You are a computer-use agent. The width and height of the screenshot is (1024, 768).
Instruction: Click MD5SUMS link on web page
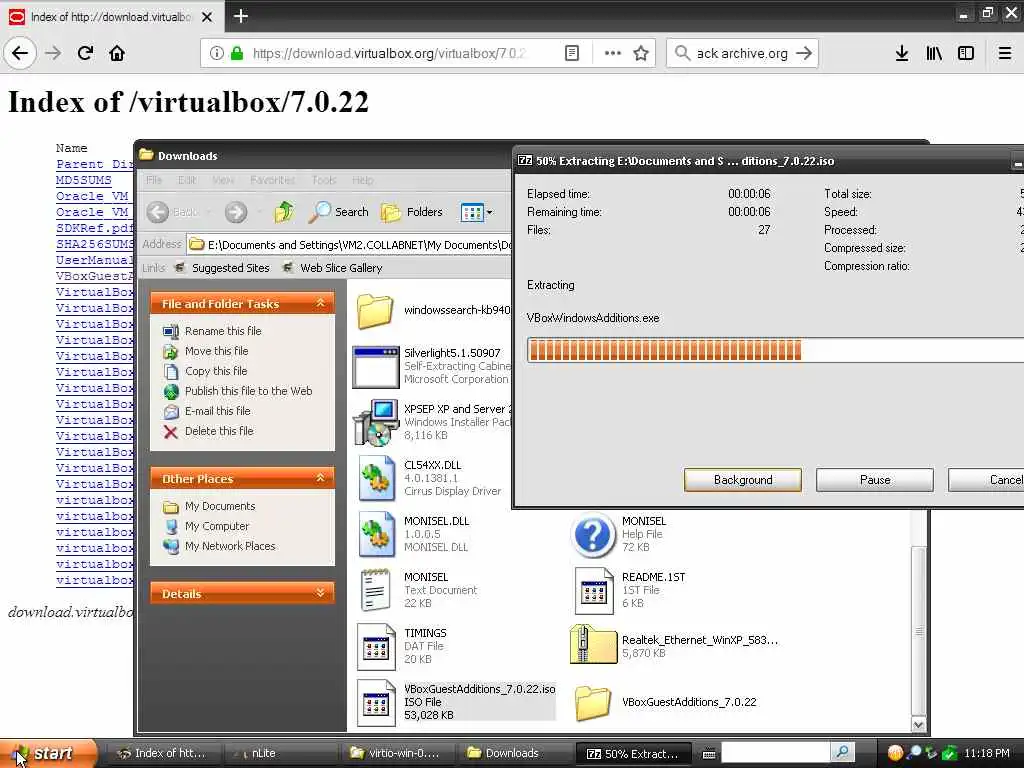[x=84, y=180]
